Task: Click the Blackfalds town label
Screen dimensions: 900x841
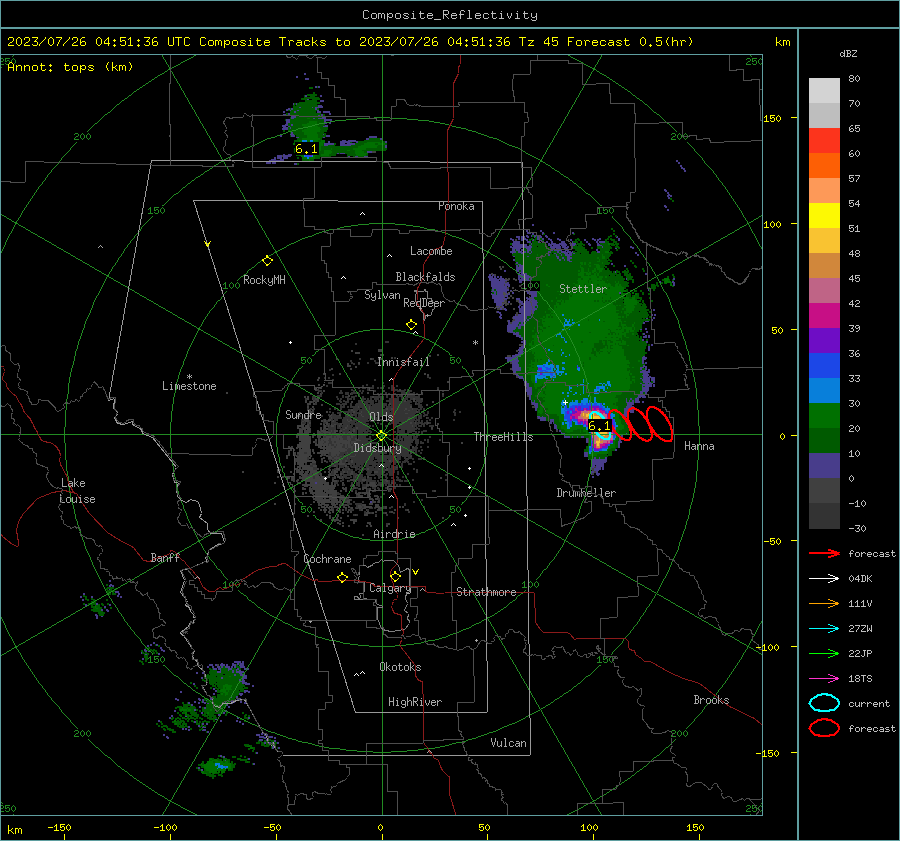Action: pos(425,277)
